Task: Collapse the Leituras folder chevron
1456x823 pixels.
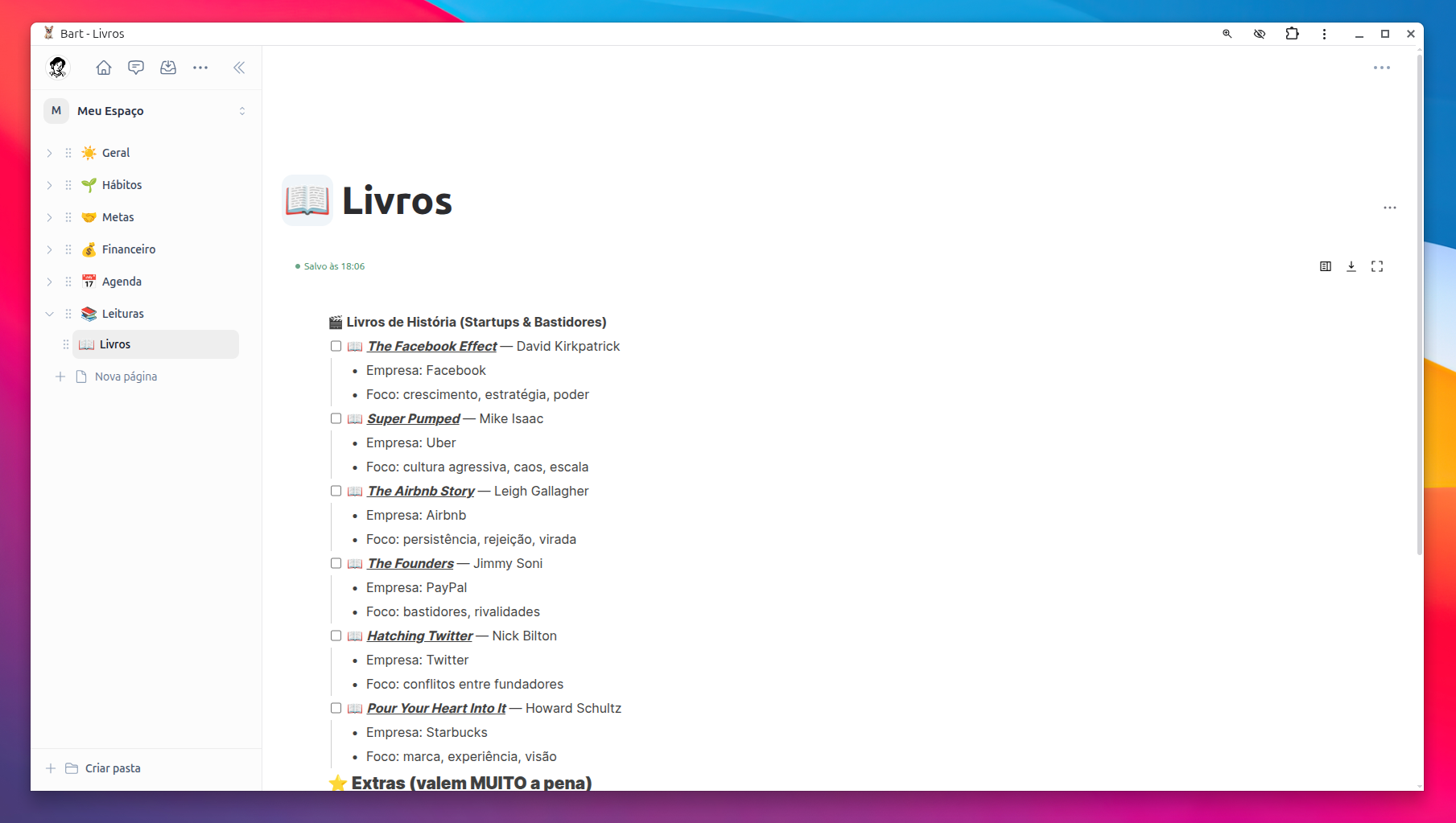Action: (49, 314)
